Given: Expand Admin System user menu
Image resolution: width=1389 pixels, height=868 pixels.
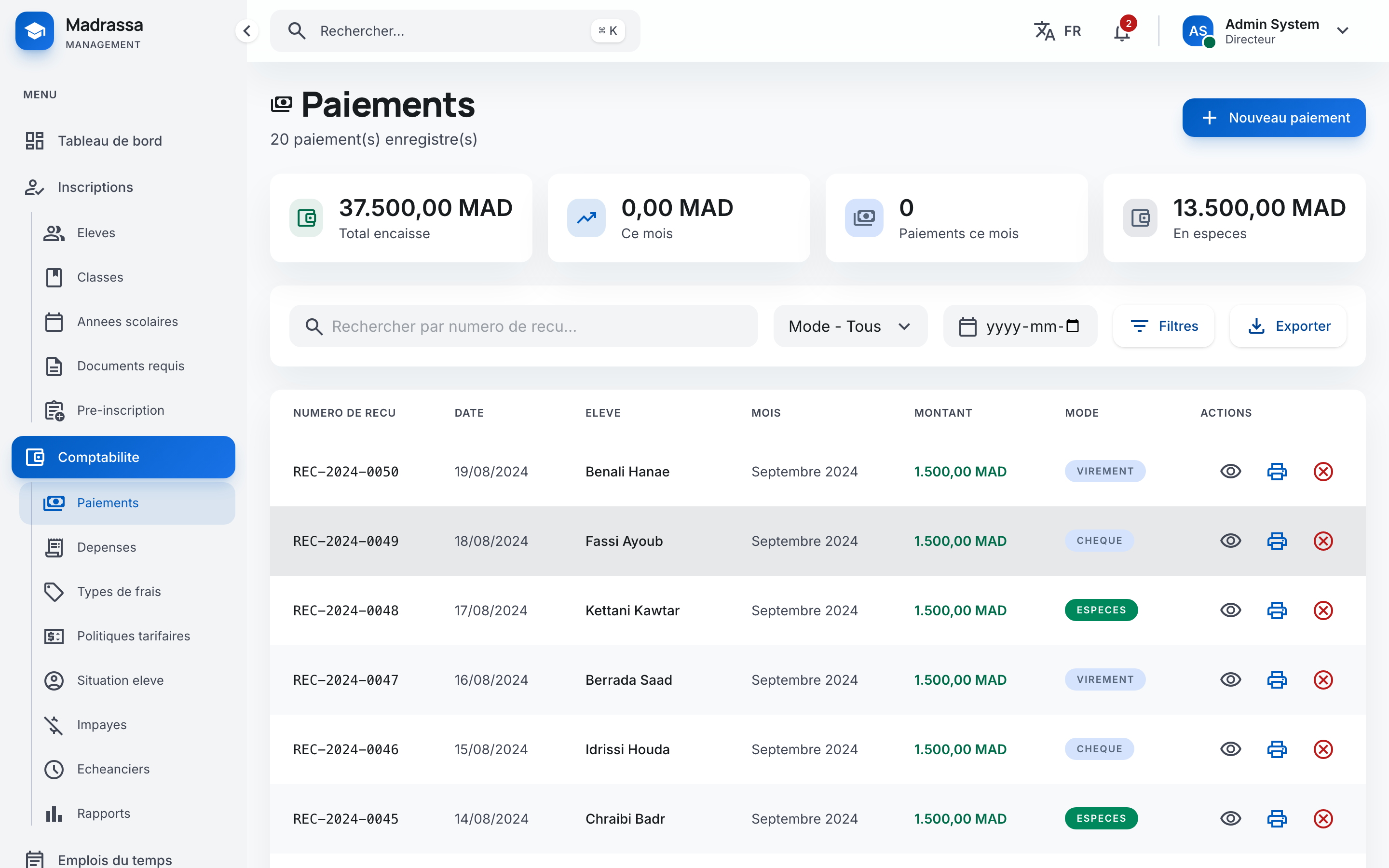Looking at the screenshot, I should pyautogui.click(x=1342, y=31).
